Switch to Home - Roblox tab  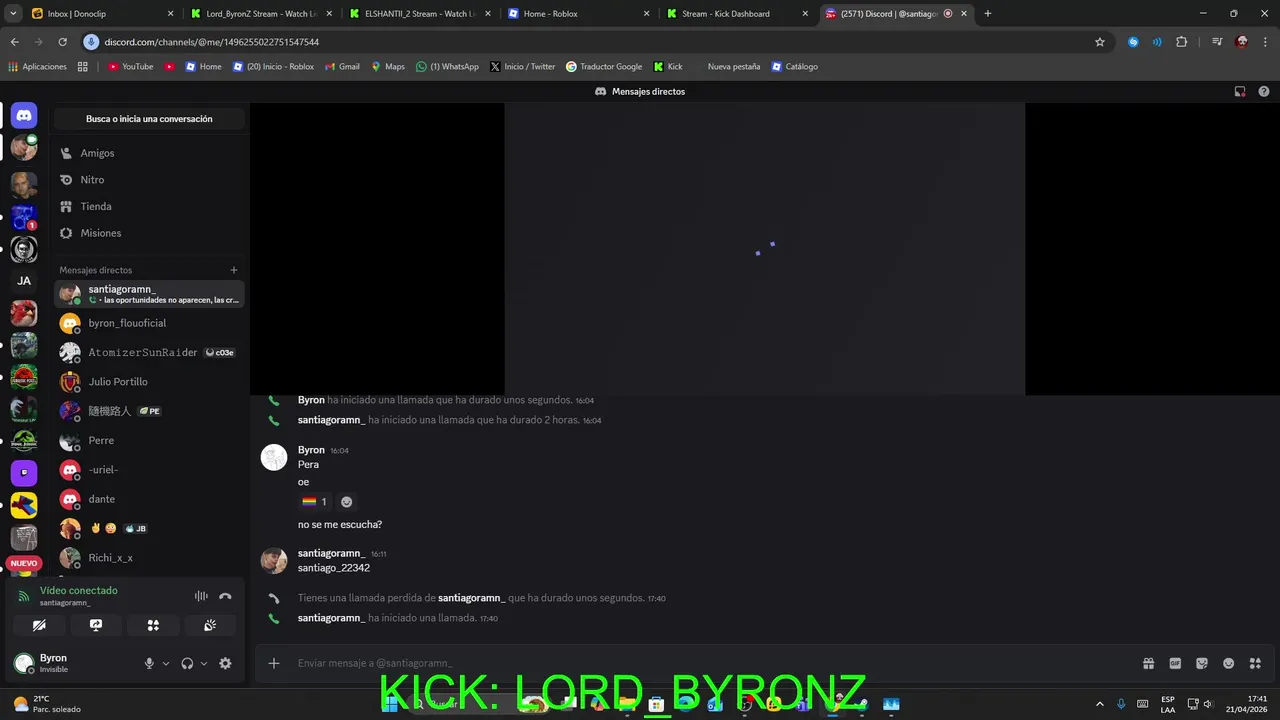pyautogui.click(x=579, y=14)
